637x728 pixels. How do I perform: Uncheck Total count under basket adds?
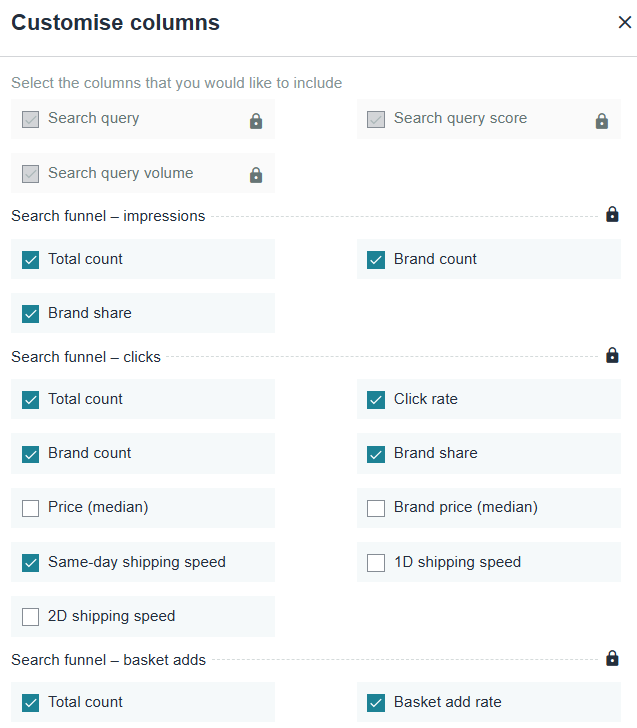click(31, 703)
